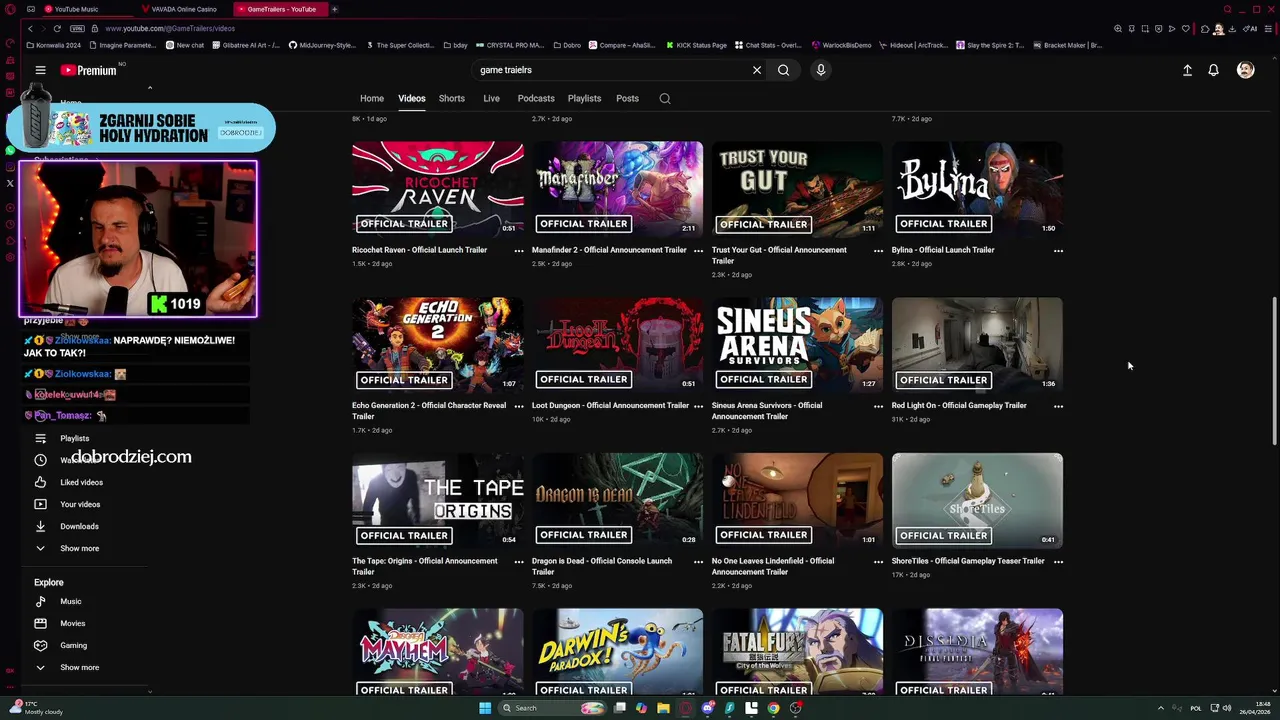Open File Explorer from the taskbar

[x=663, y=708]
